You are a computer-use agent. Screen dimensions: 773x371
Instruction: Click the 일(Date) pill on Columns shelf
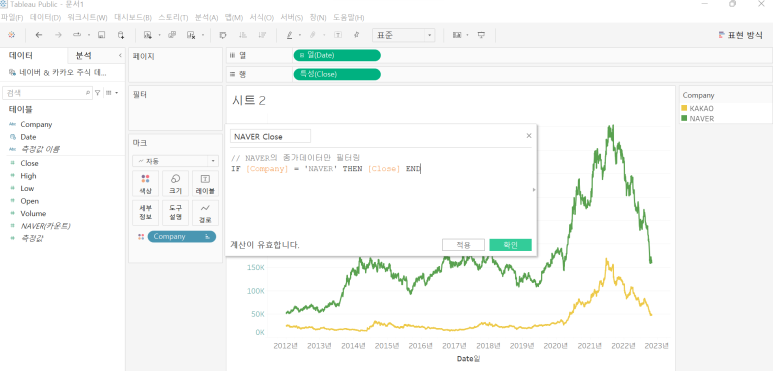(337, 55)
